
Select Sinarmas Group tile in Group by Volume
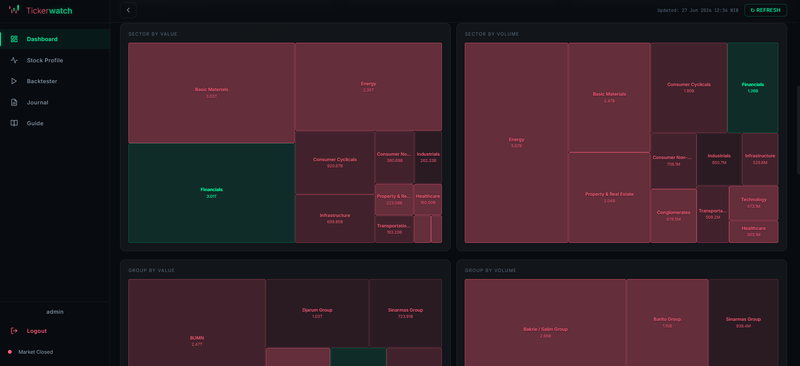[743, 323]
